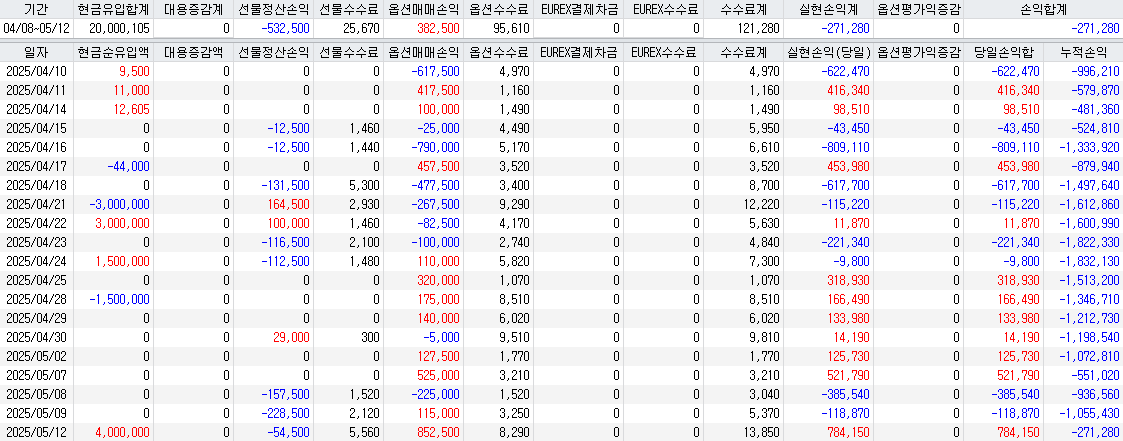Select the option P&L cell 525,000

[x=438, y=374]
